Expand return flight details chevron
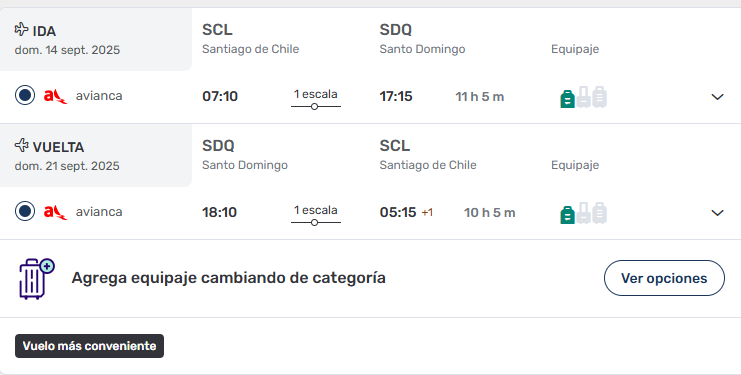 coord(717,213)
